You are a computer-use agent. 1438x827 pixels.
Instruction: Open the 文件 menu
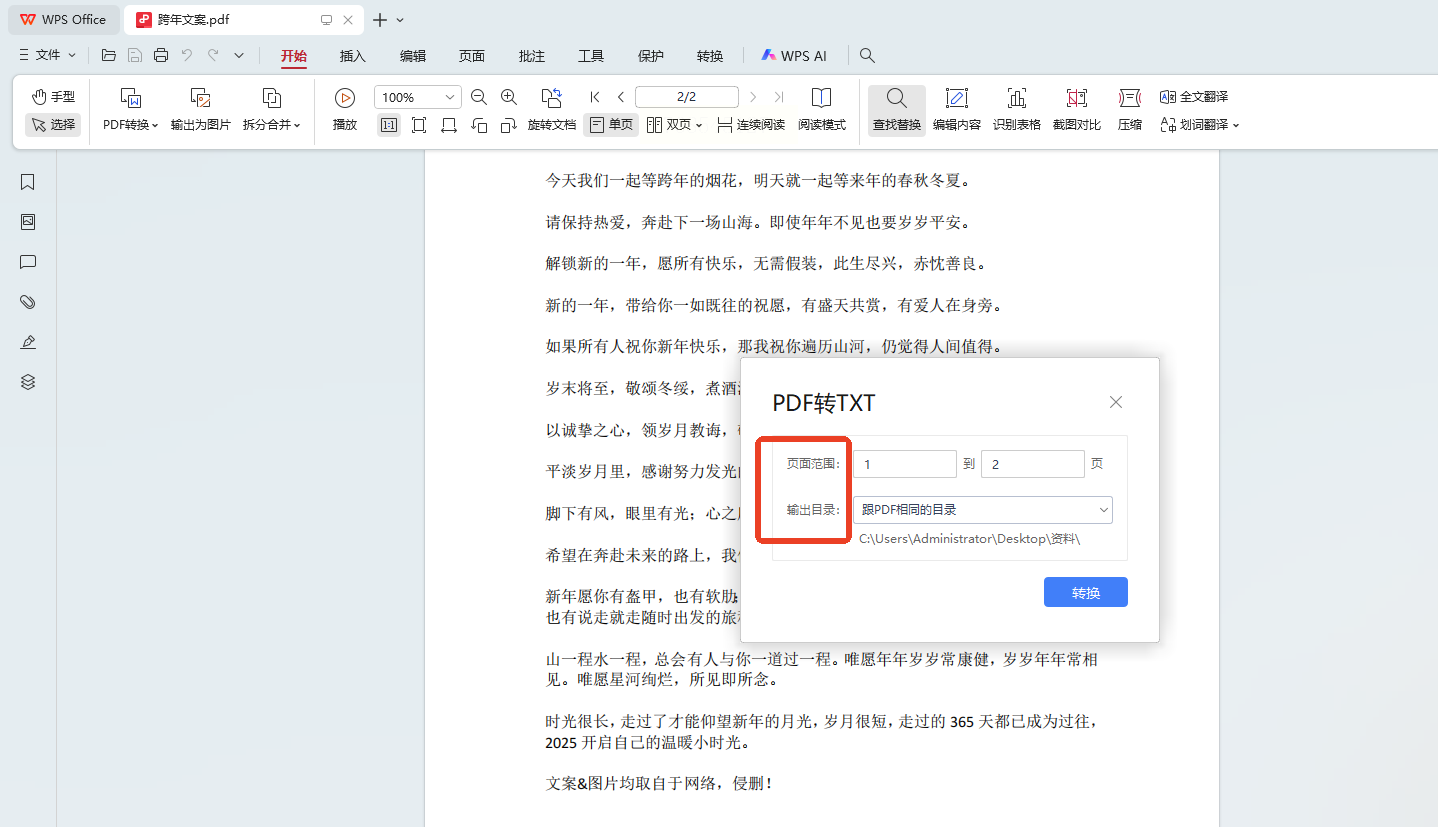47,55
